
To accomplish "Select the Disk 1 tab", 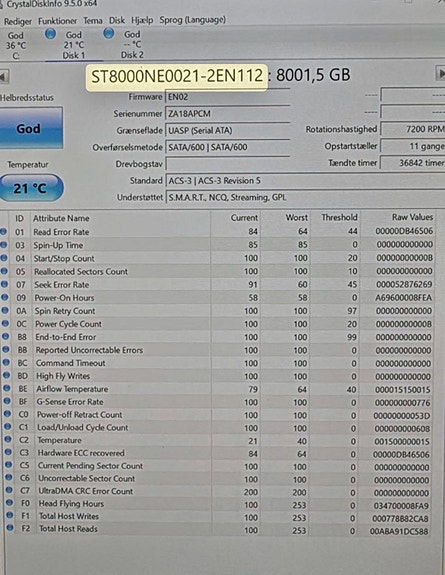I will click(x=73, y=45).
